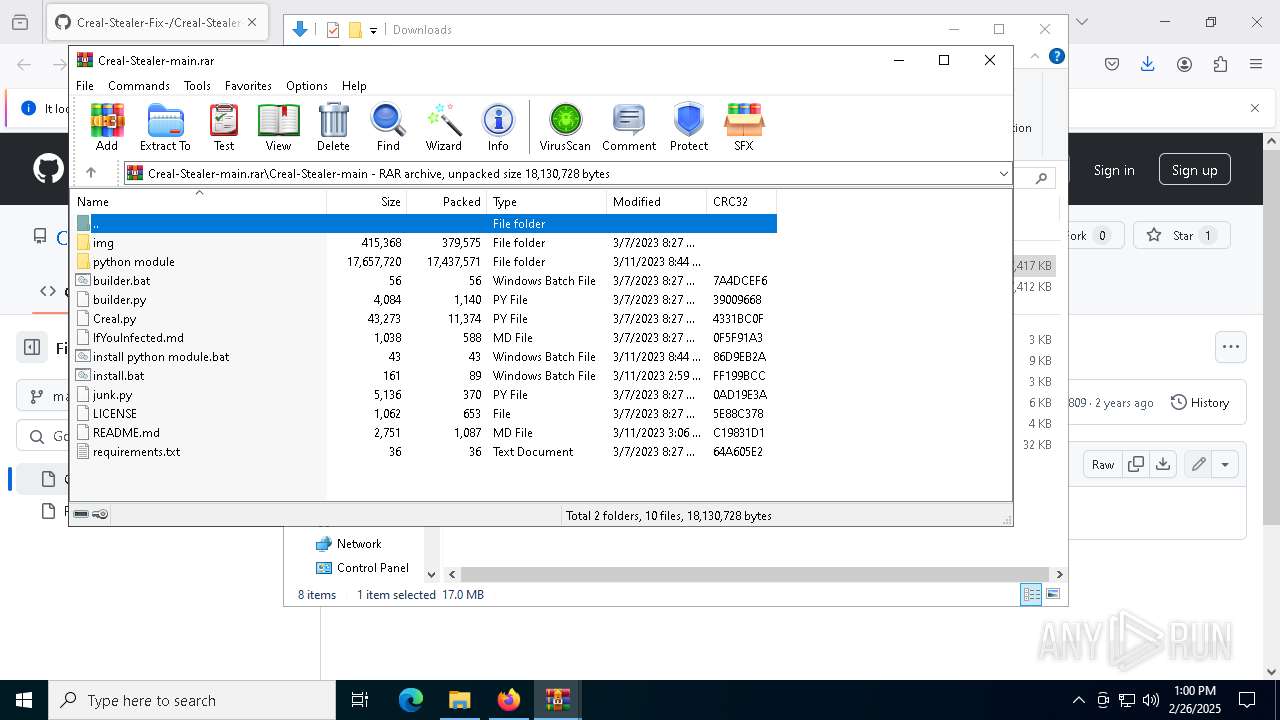Open Microsoft Edge from the taskbar
1280x720 pixels.
point(411,700)
